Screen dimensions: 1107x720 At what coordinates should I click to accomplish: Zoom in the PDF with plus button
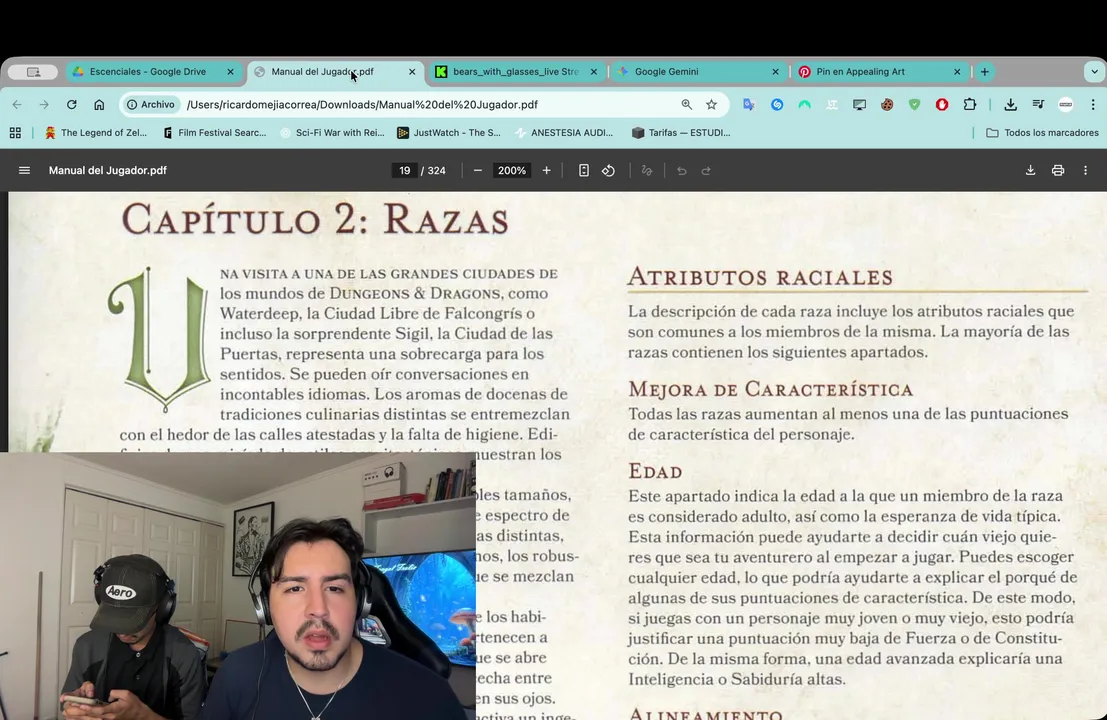546,170
